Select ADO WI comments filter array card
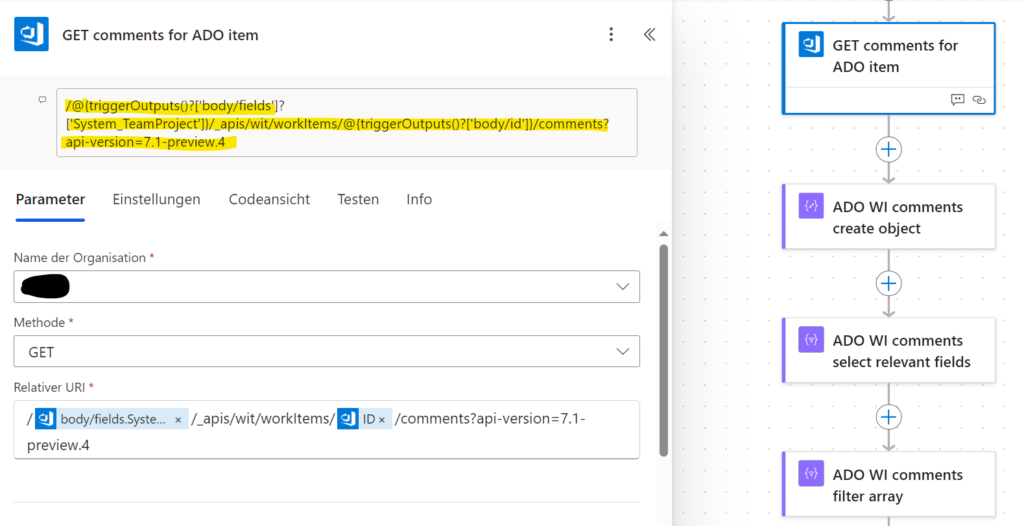This screenshot has height=526, width=1024. click(889, 485)
